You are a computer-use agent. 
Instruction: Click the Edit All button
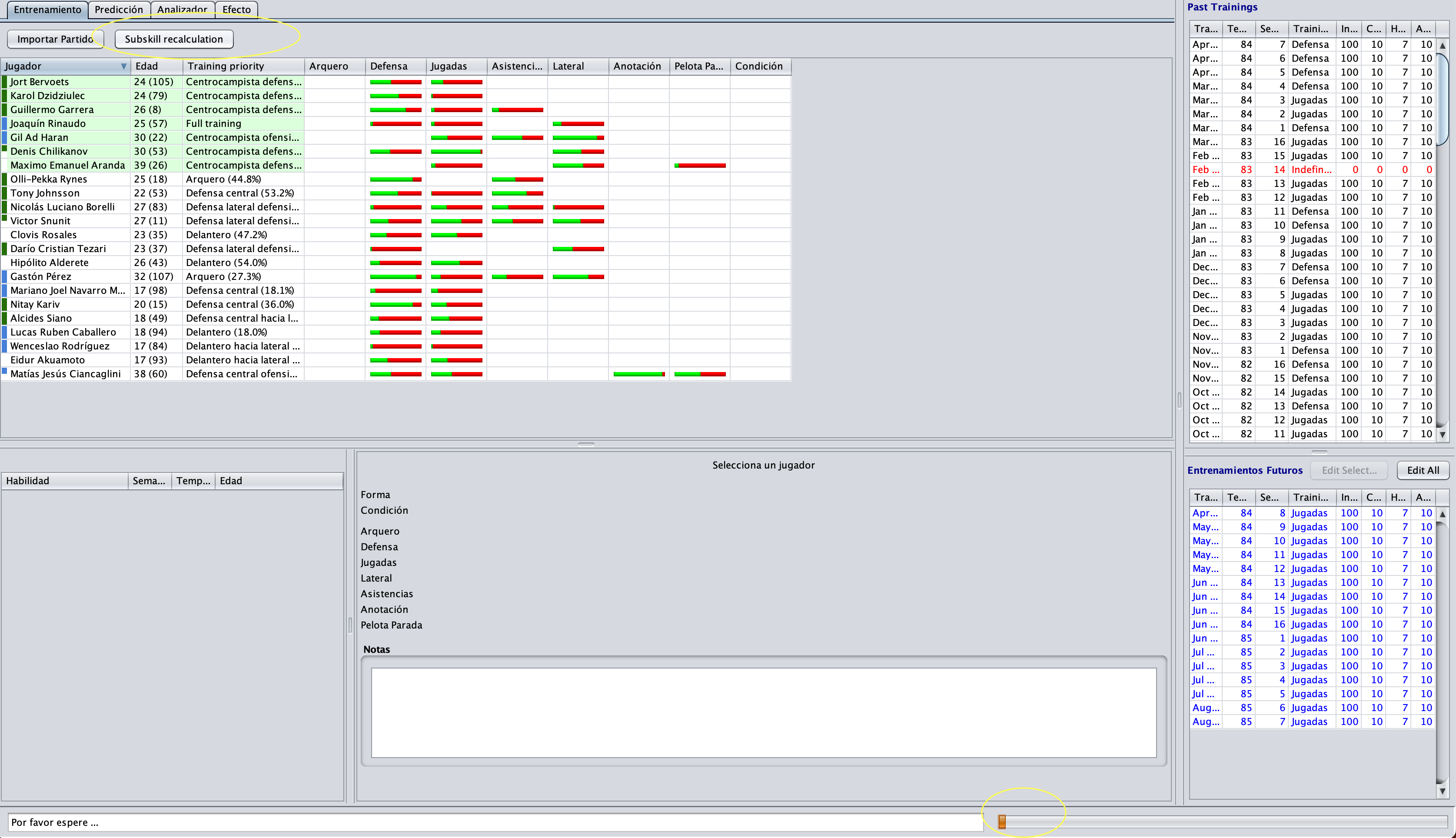[1423, 470]
